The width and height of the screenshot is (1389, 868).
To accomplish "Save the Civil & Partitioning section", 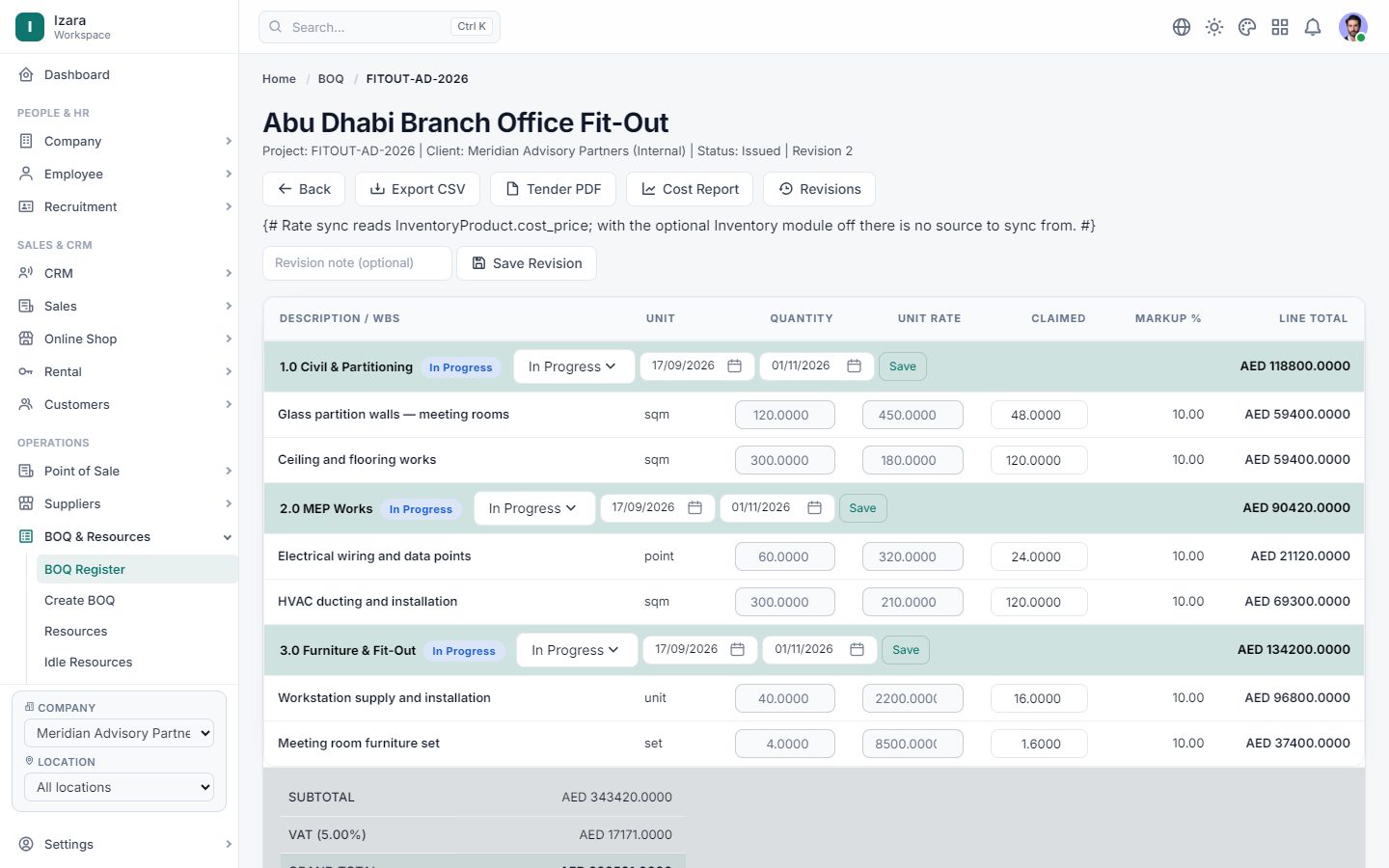I will pos(903,366).
